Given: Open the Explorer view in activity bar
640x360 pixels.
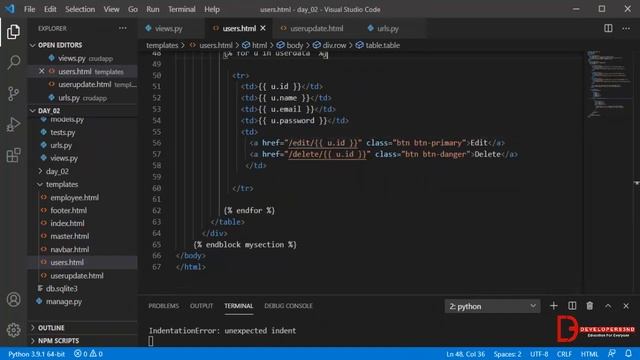Looking at the screenshot, I should click(13, 32).
